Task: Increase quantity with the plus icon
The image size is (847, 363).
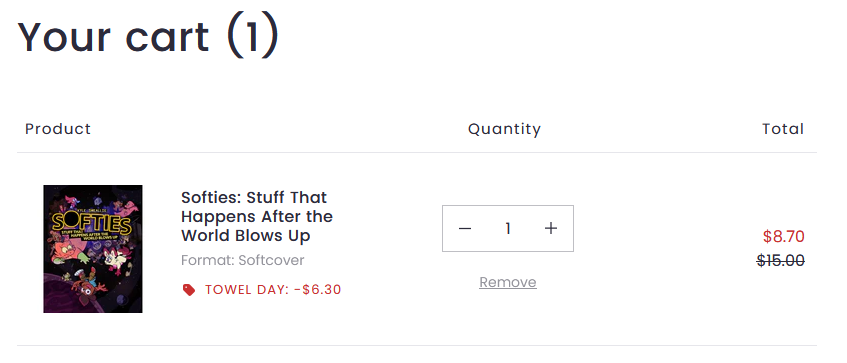Action: tap(550, 228)
